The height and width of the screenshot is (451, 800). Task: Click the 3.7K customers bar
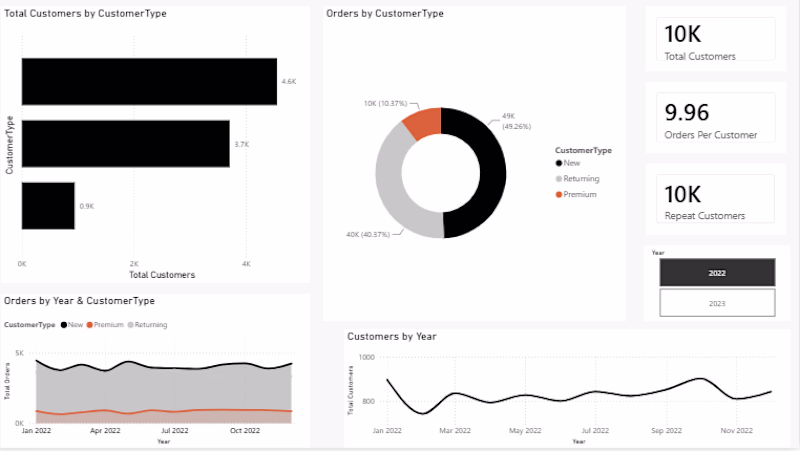coord(126,144)
